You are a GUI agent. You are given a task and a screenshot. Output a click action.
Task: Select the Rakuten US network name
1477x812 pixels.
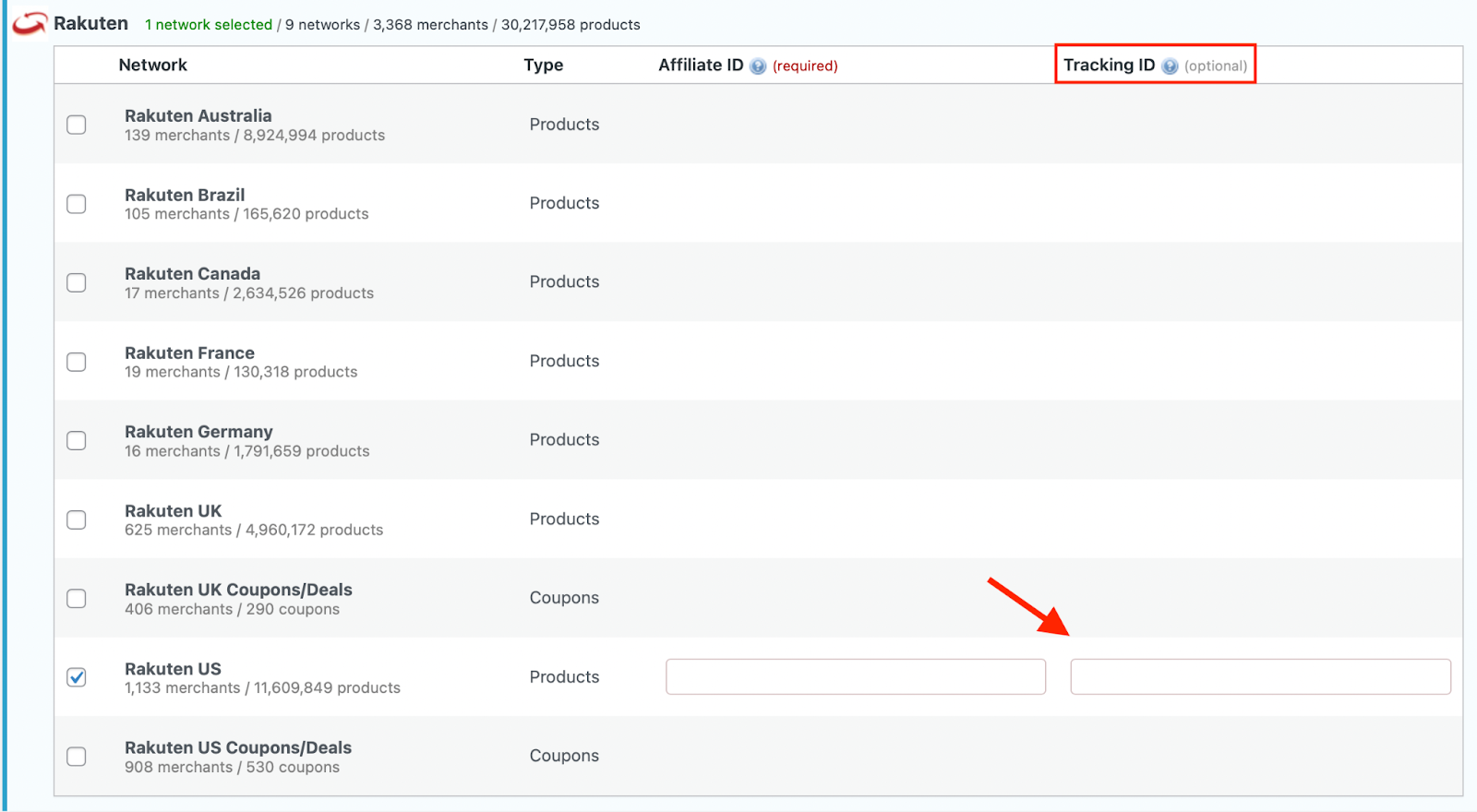coord(173,668)
